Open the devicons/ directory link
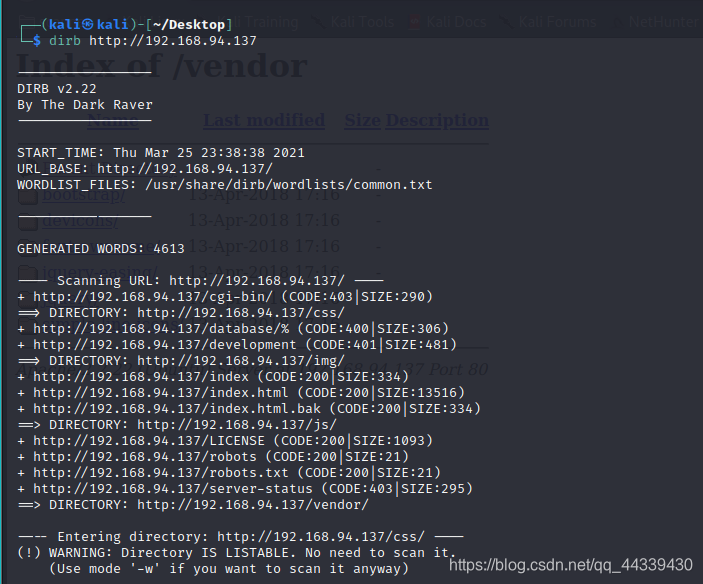 80,221
